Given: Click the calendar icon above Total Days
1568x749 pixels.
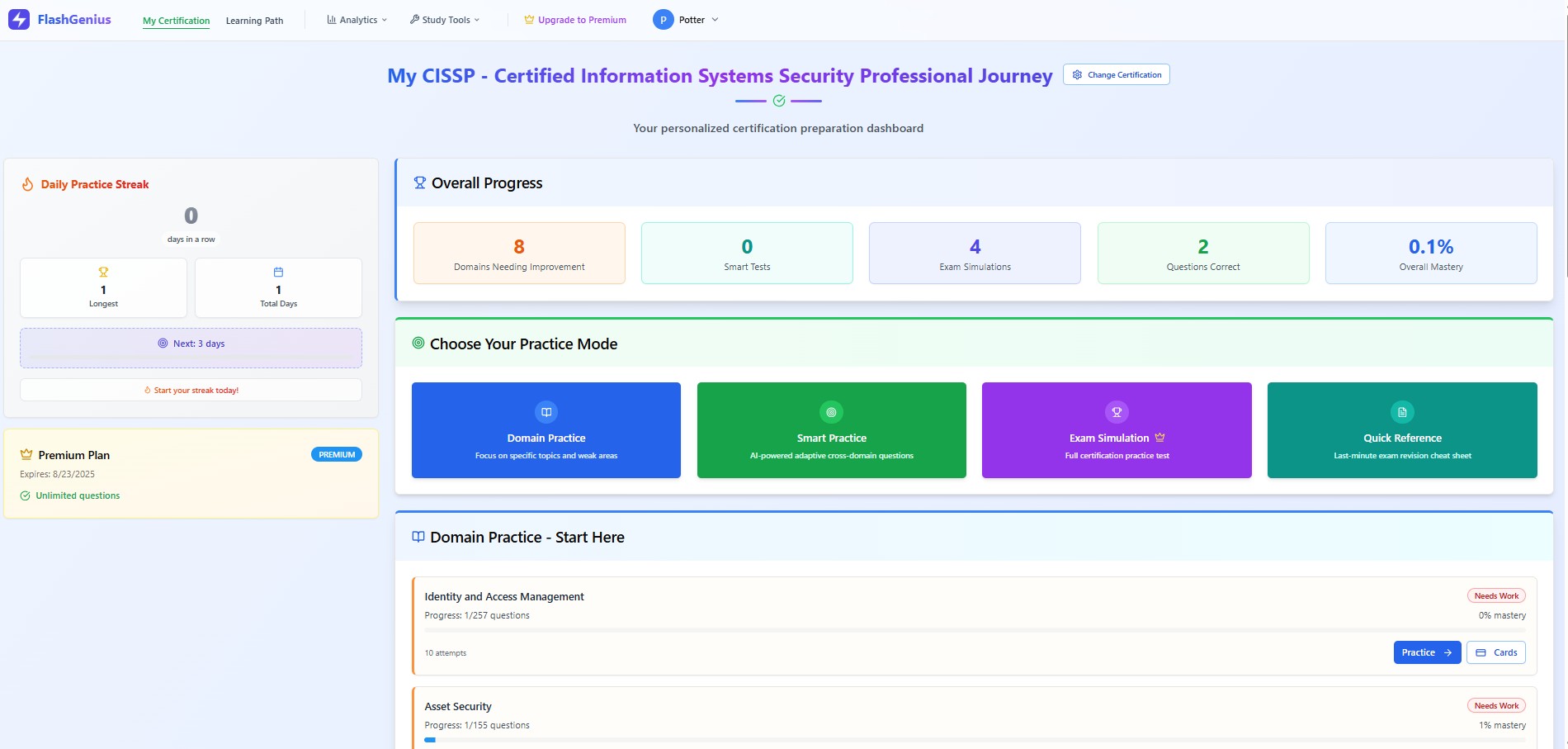Looking at the screenshot, I should [278, 270].
